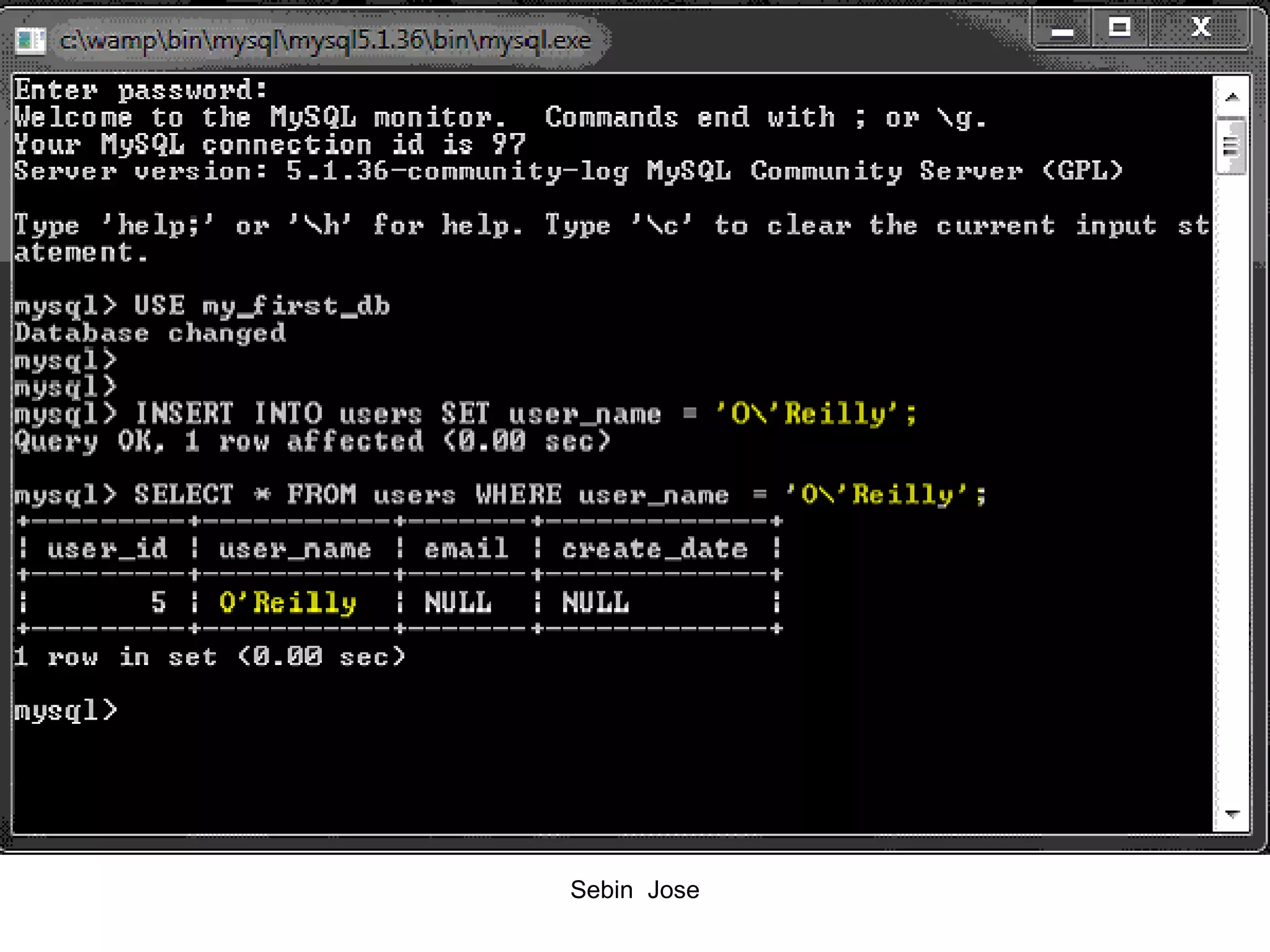Viewport: 1270px width, 952px height.
Task: Click the Sebin Jose caption text
Action: tap(634, 890)
